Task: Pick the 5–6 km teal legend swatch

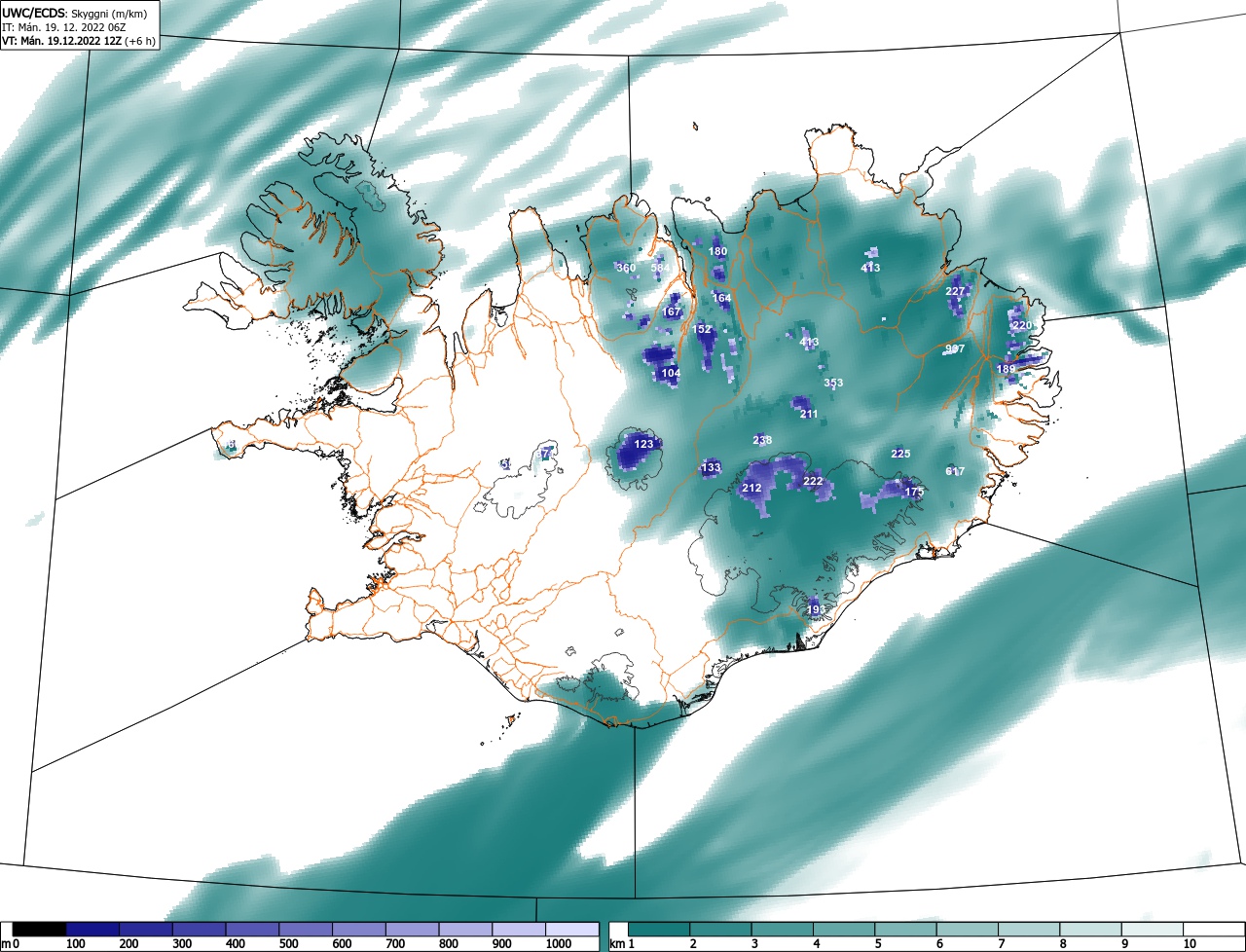Action: pyautogui.click(x=905, y=930)
